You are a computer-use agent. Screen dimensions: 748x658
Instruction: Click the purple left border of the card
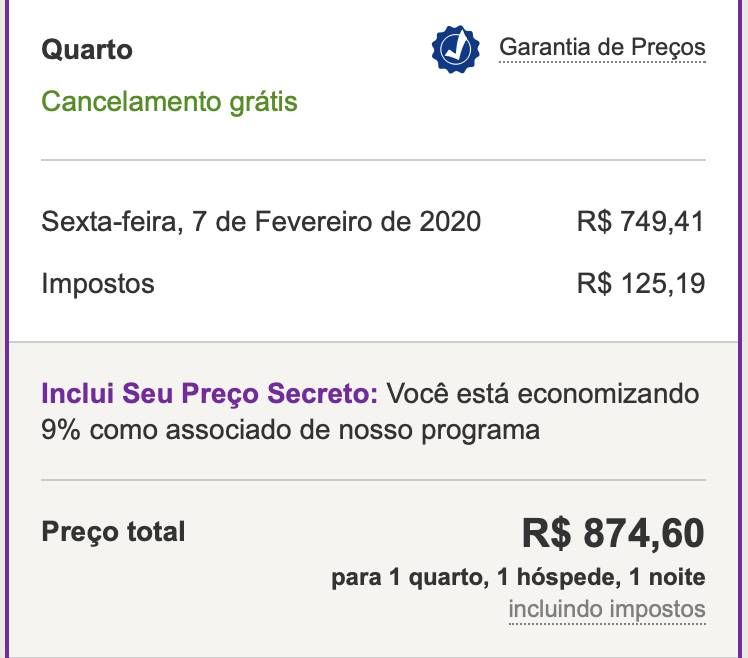click(x=6, y=329)
